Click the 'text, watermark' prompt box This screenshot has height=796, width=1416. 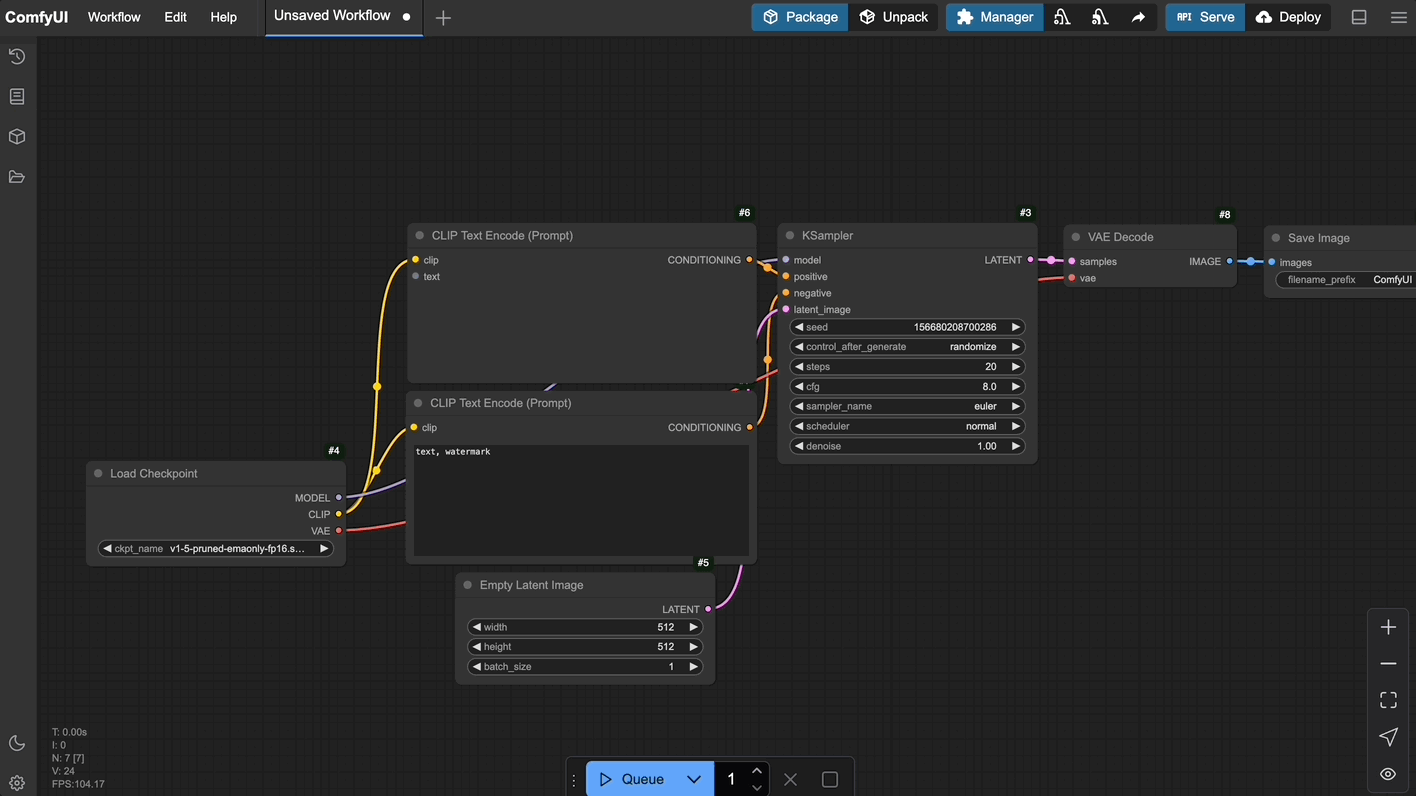click(x=581, y=500)
